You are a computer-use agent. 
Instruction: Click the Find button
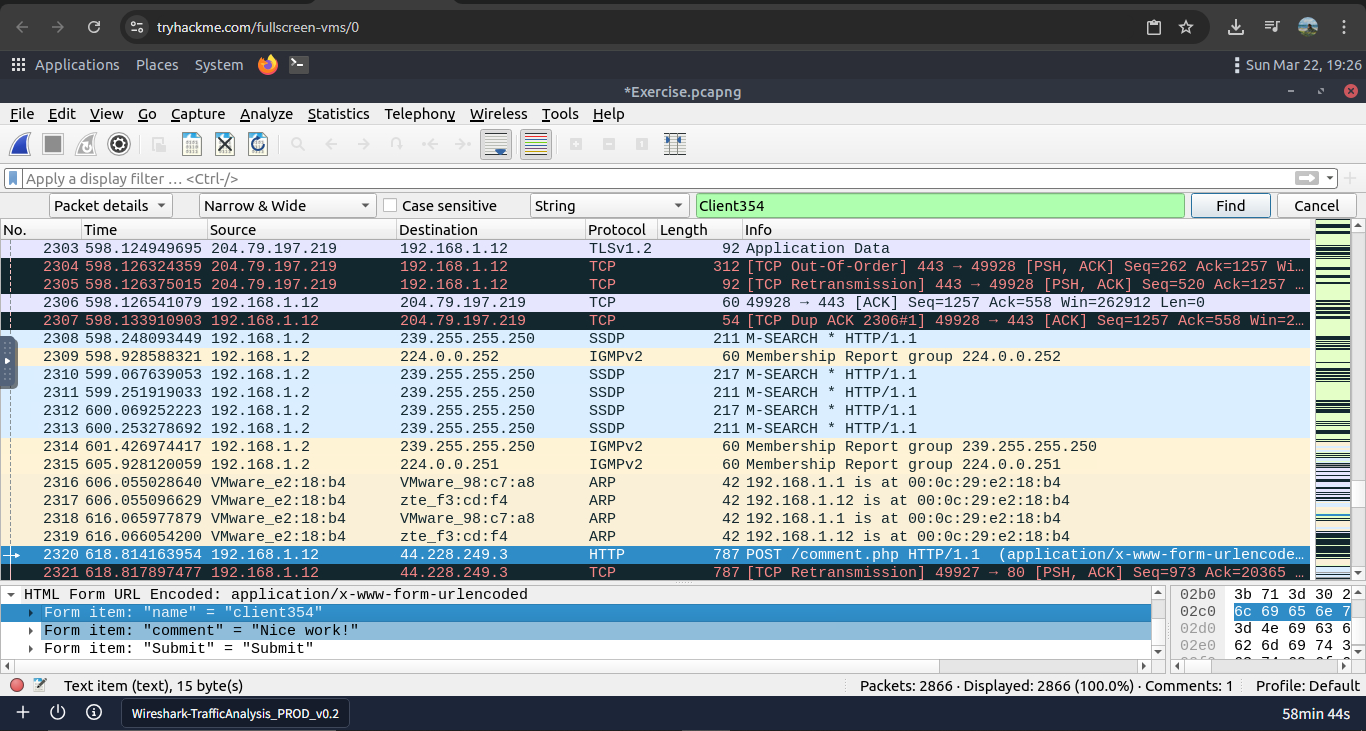1230,206
